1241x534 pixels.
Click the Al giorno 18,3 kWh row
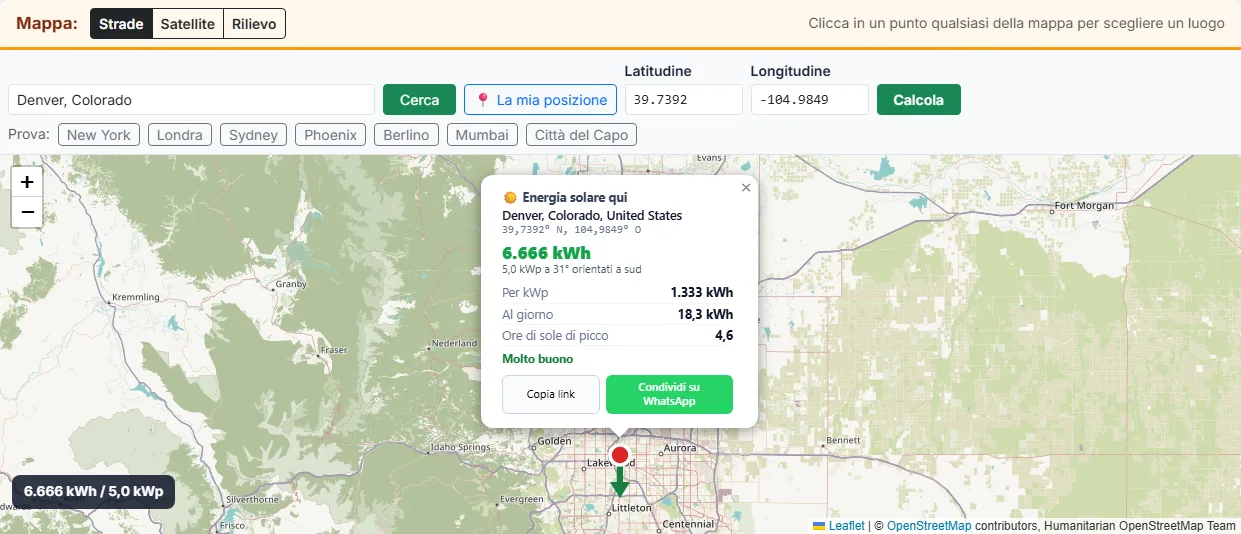(617, 314)
